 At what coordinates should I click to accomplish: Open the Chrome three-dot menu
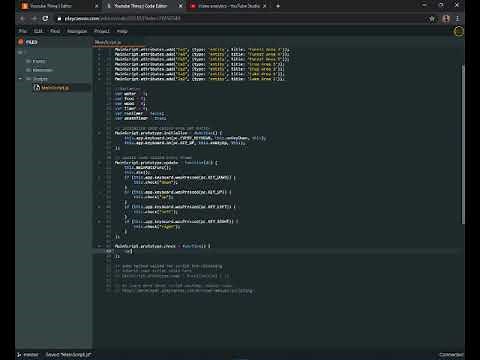[458, 19]
